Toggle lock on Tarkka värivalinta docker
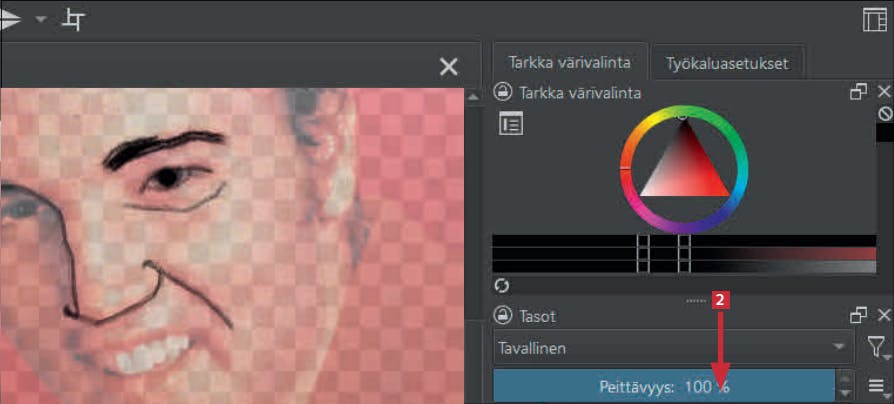This screenshot has height=404, width=894. click(x=502, y=92)
